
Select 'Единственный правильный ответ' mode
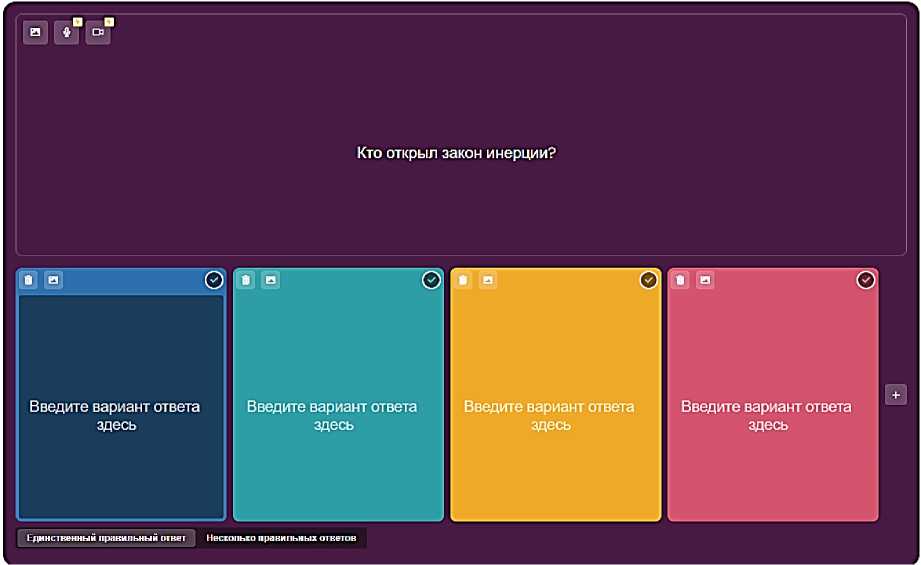point(106,538)
